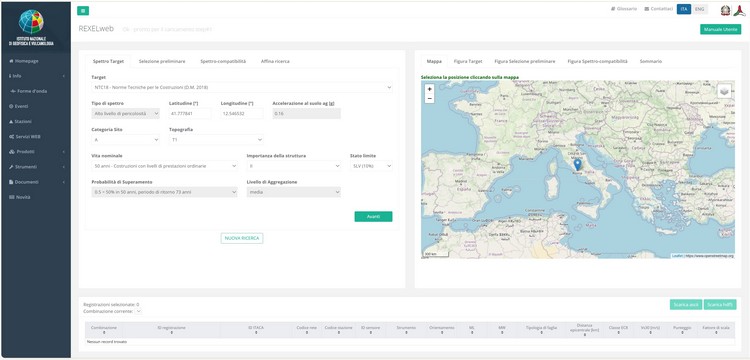The image size is (750, 360).
Task: Sort table by Tipologia di faglia column
Action: [542, 329]
